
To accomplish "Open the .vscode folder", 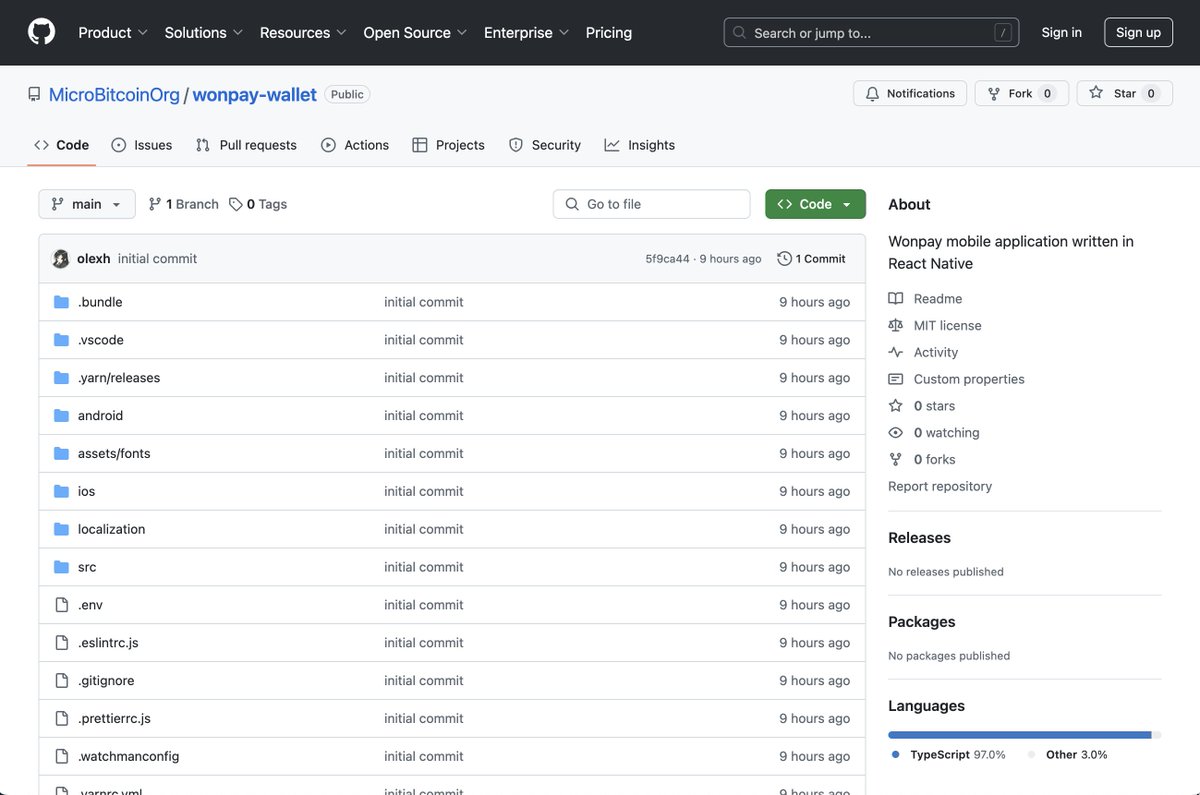I will click(x=101, y=340).
